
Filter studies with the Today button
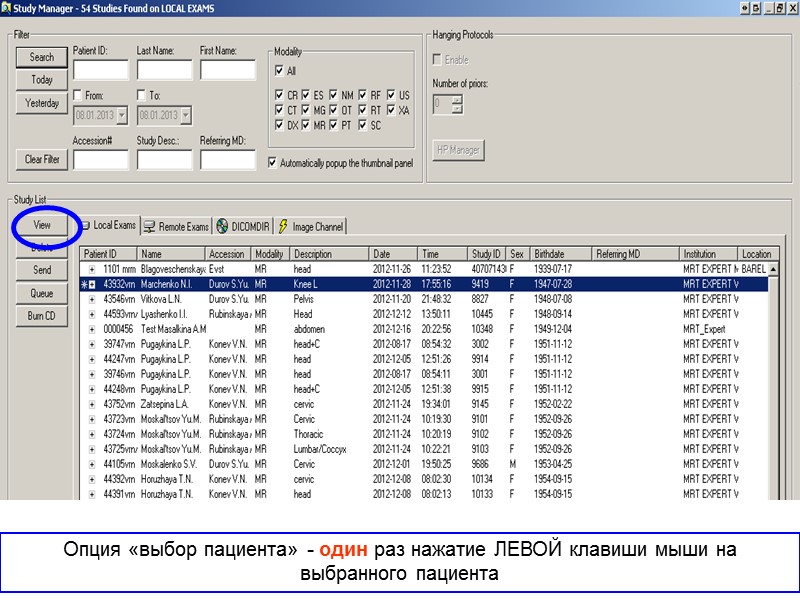click(x=42, y=80)
